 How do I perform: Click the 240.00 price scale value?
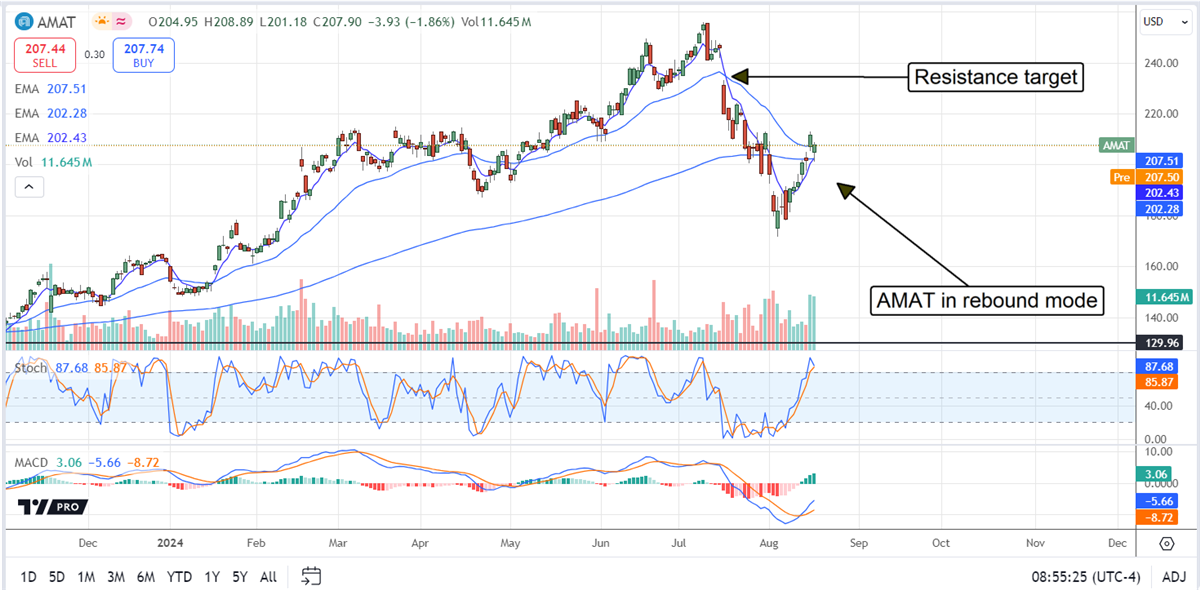(x=1162, y=62)
